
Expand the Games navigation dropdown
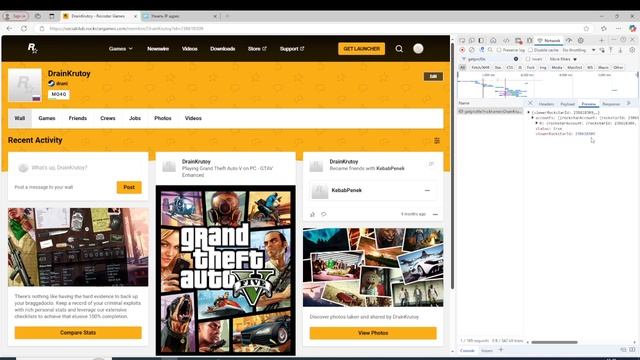coord(120,49)
